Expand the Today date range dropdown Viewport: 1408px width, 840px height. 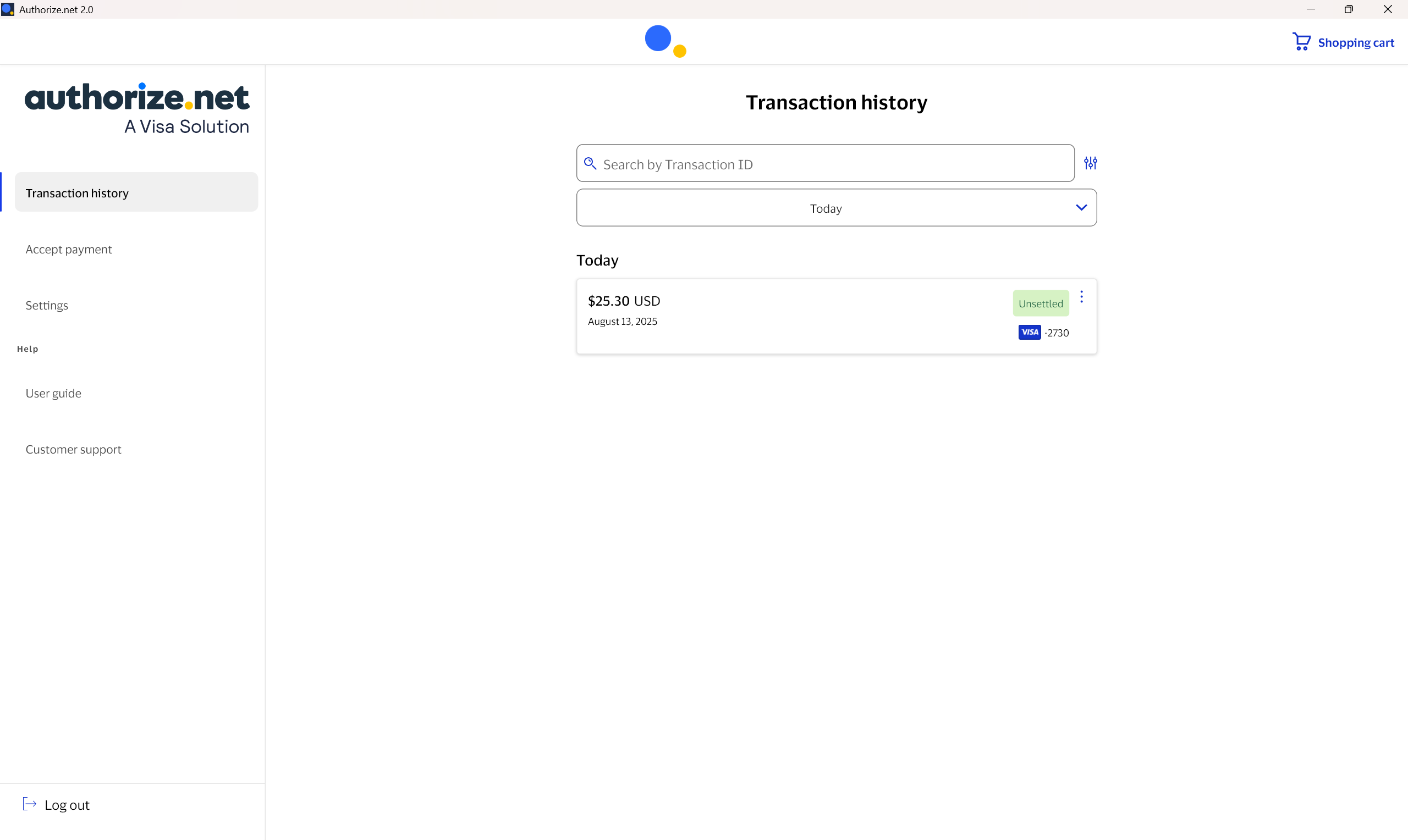pos(837,208)
